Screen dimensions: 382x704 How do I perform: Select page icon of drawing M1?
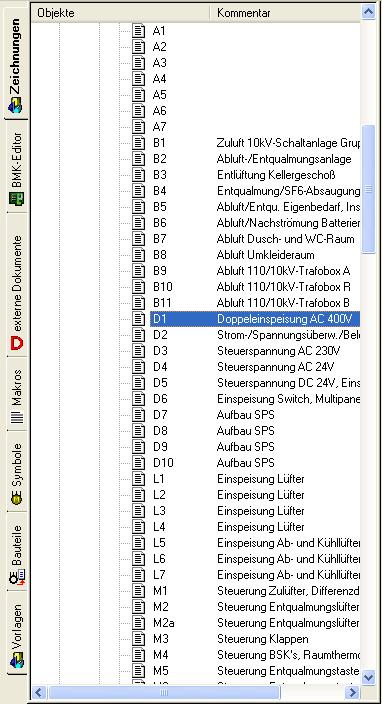139,591
